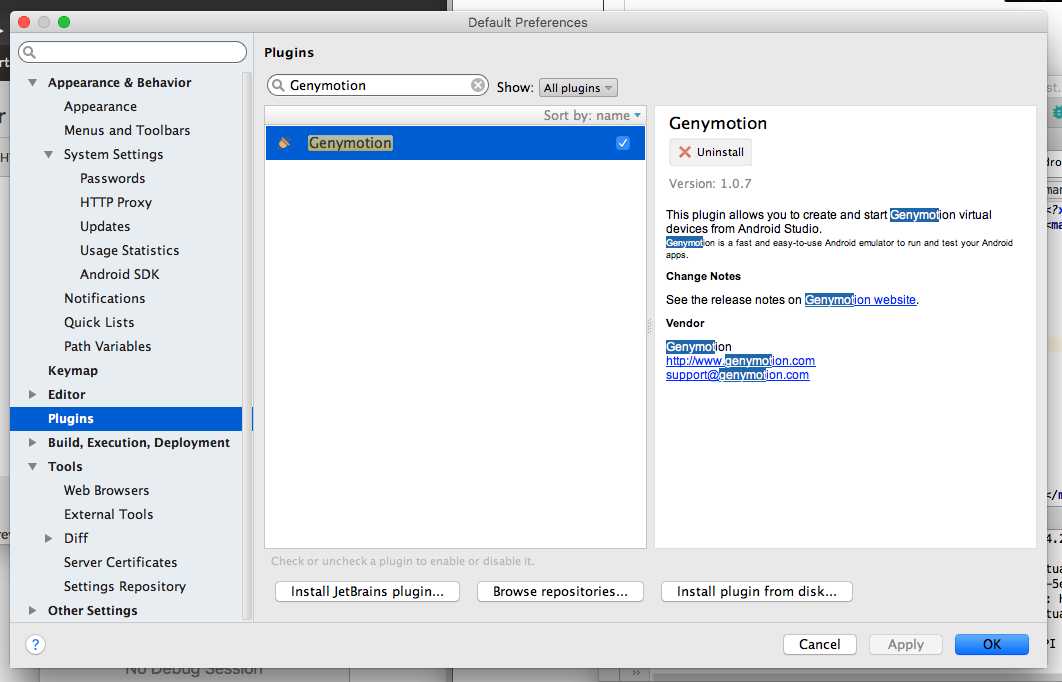Open Server Certificates settings
Image resolution: width=1062 pixels, height=682 pixels.
click(x=120, y=562)
